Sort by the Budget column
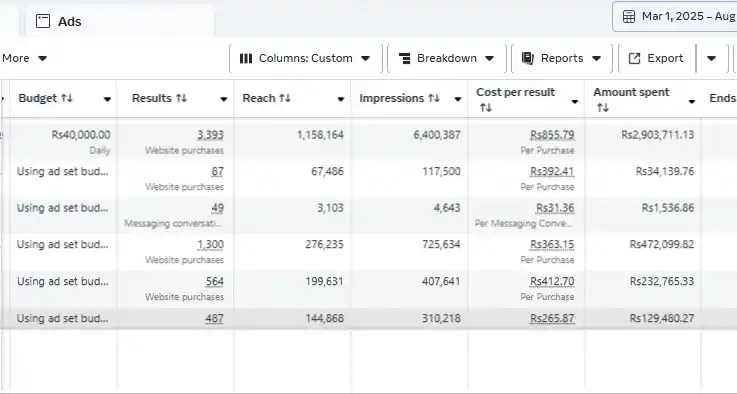The width and height of the screenshot is (737, 394). tap(67, 98)
